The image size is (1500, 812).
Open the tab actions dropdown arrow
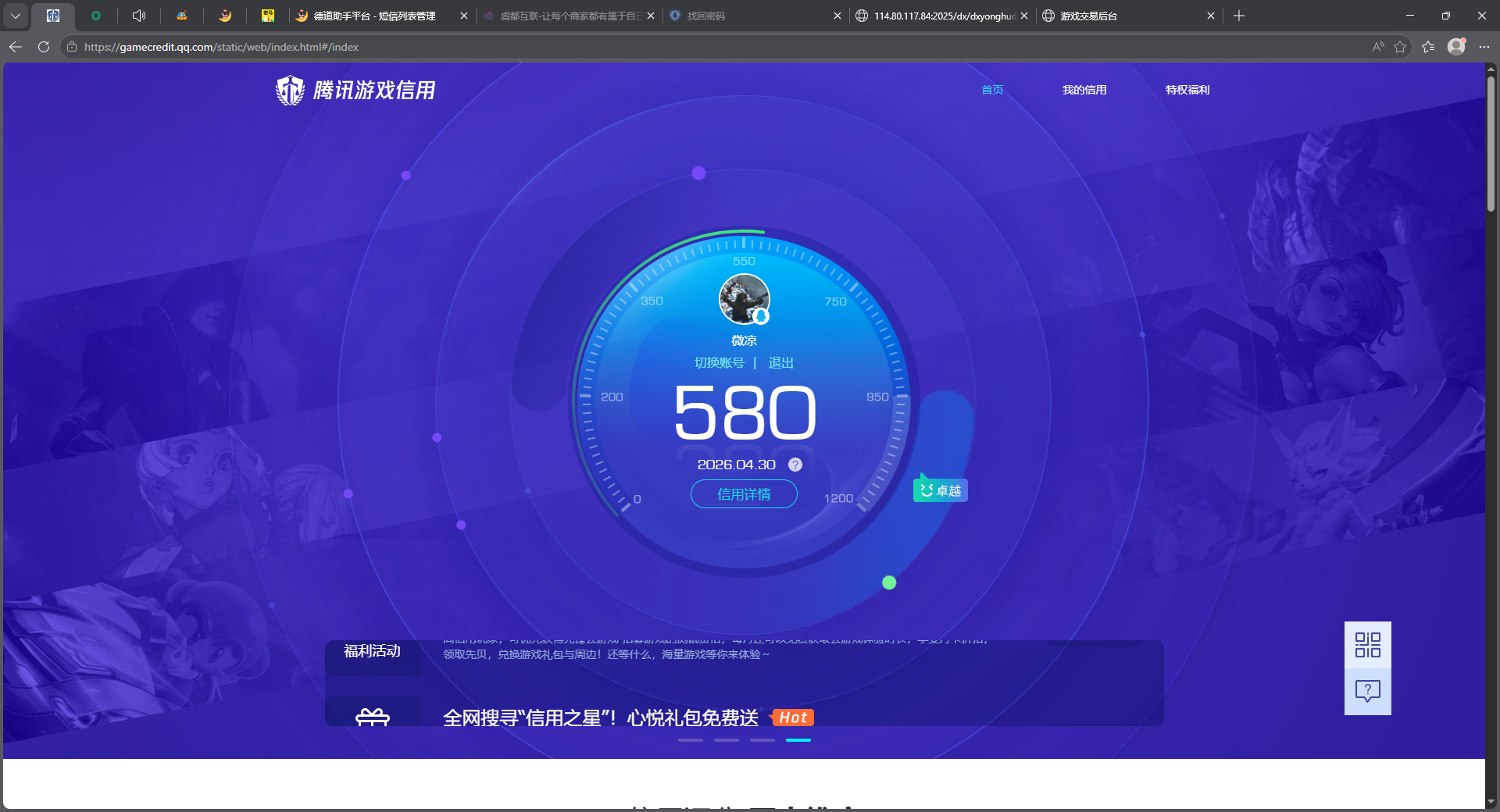tap(16, 16)
